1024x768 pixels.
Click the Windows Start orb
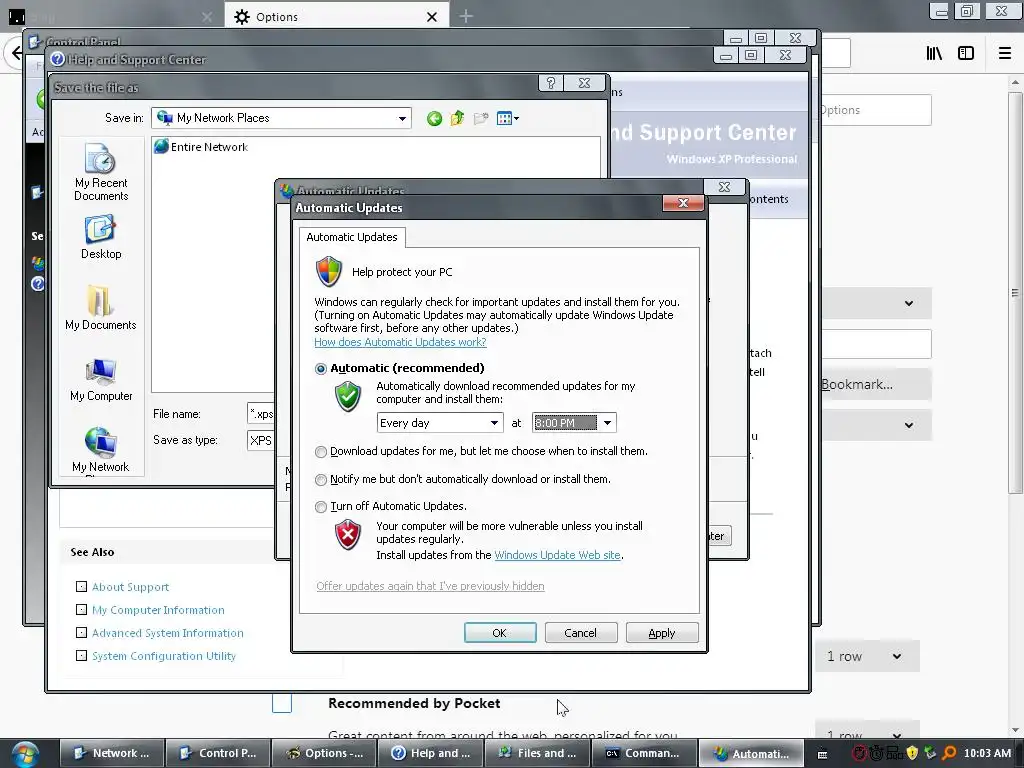pyautogui.click(x=25, y=754)
